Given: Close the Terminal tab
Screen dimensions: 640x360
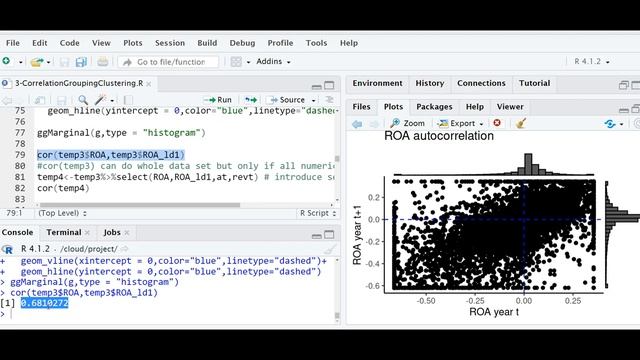Looking at the screenshot, I should click(87, 233).
